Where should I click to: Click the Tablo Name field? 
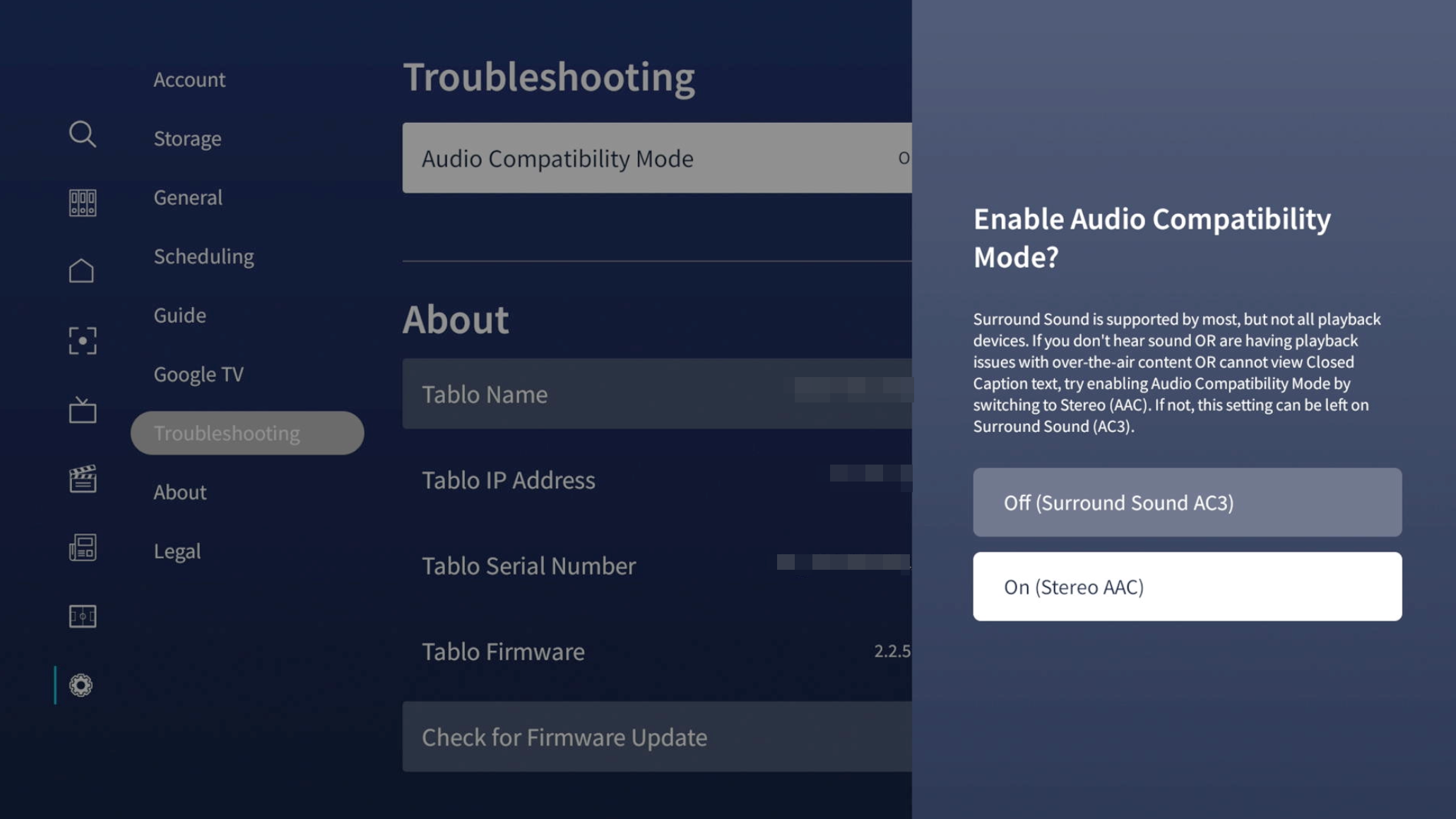pos(656,393)
